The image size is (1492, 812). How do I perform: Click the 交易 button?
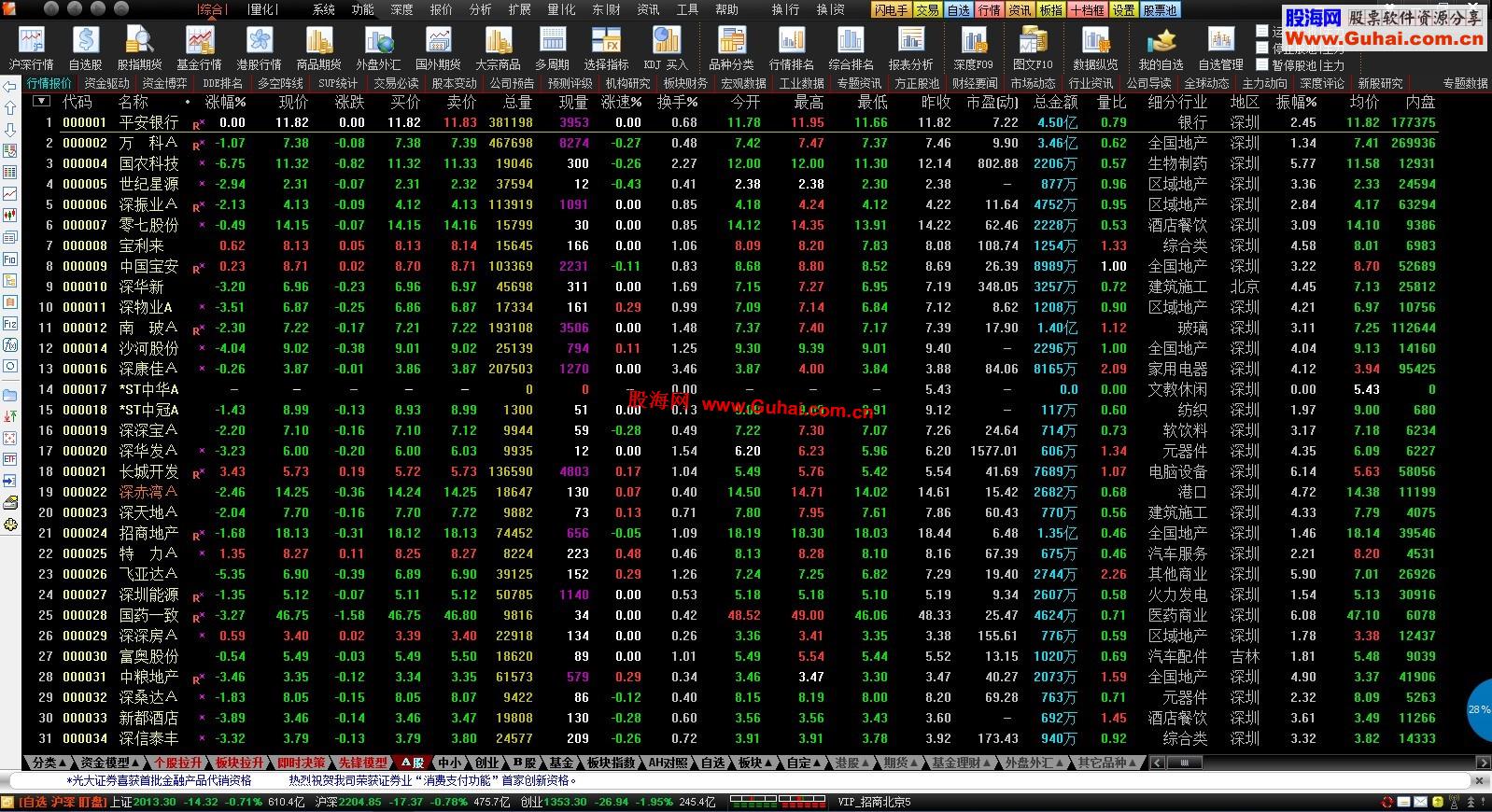pos(927,9)
